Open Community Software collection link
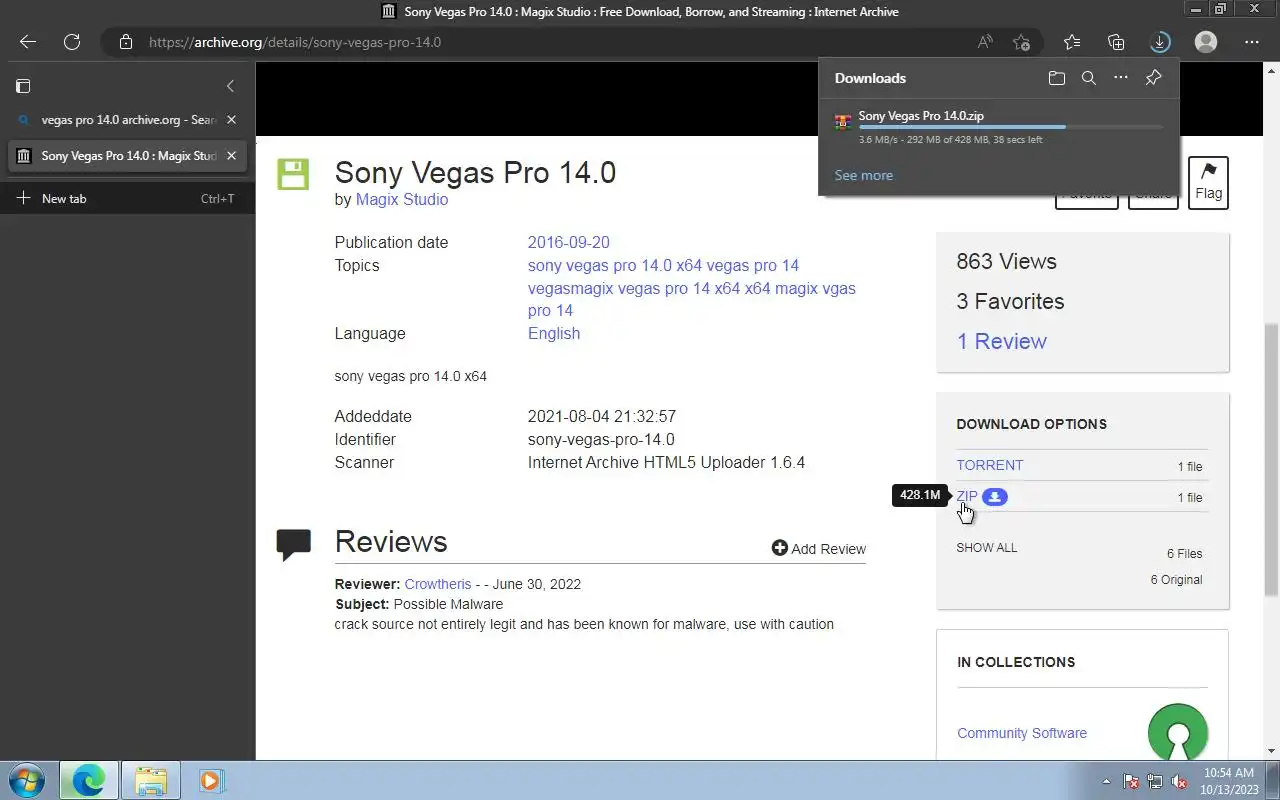 coord(1022,733)
